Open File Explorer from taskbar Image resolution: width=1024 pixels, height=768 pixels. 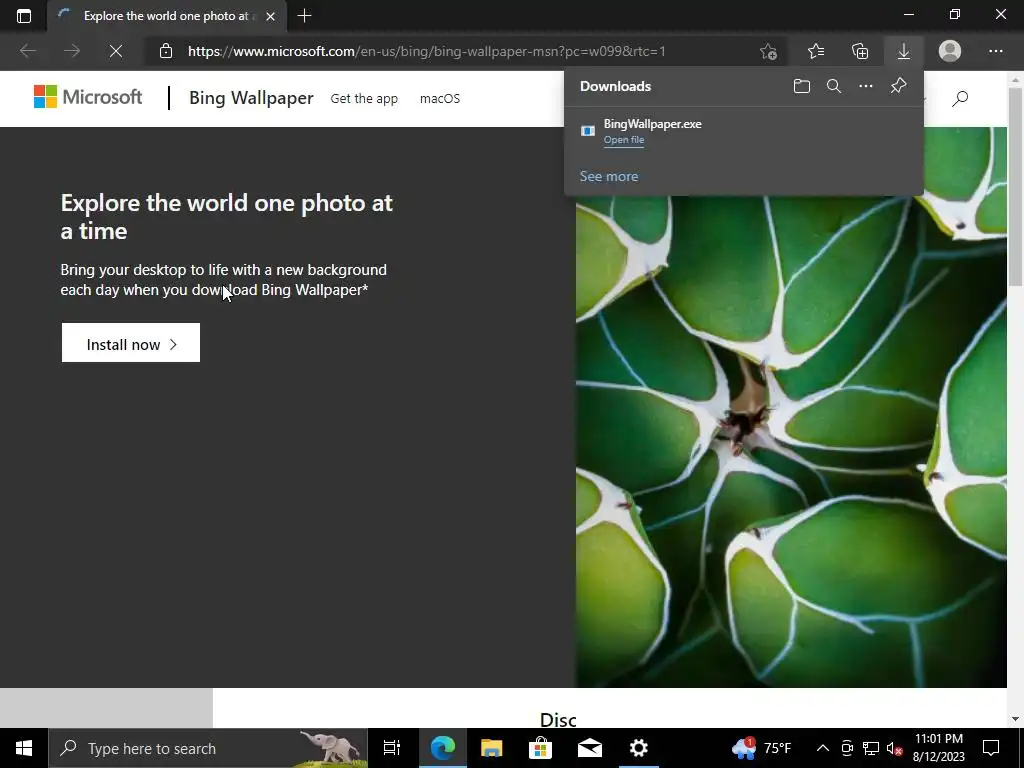pyautogui.click(x=491, y=748)
